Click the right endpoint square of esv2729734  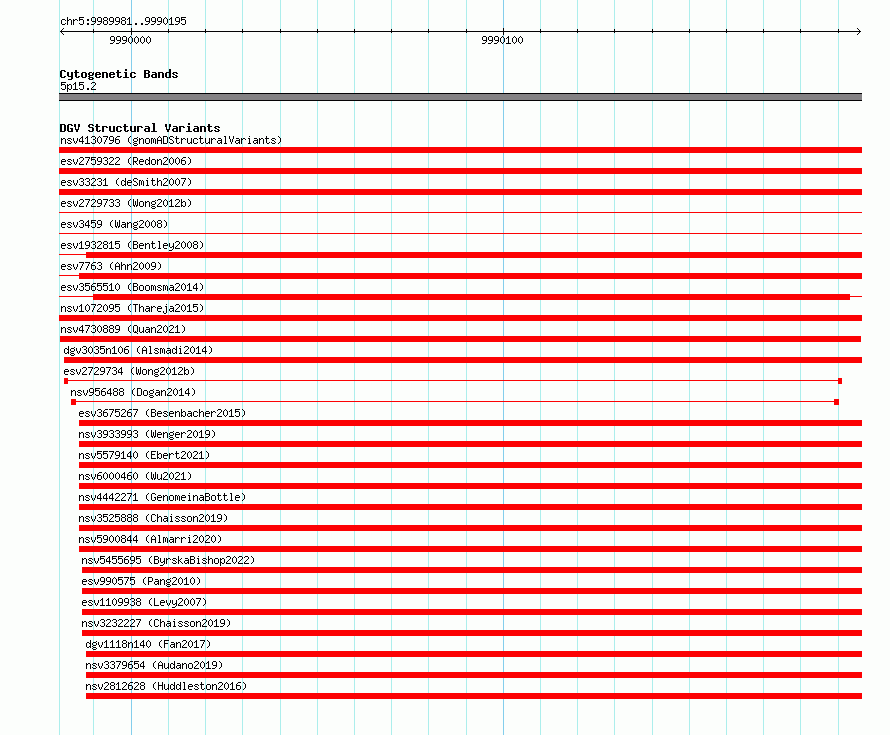coord(840,381)
